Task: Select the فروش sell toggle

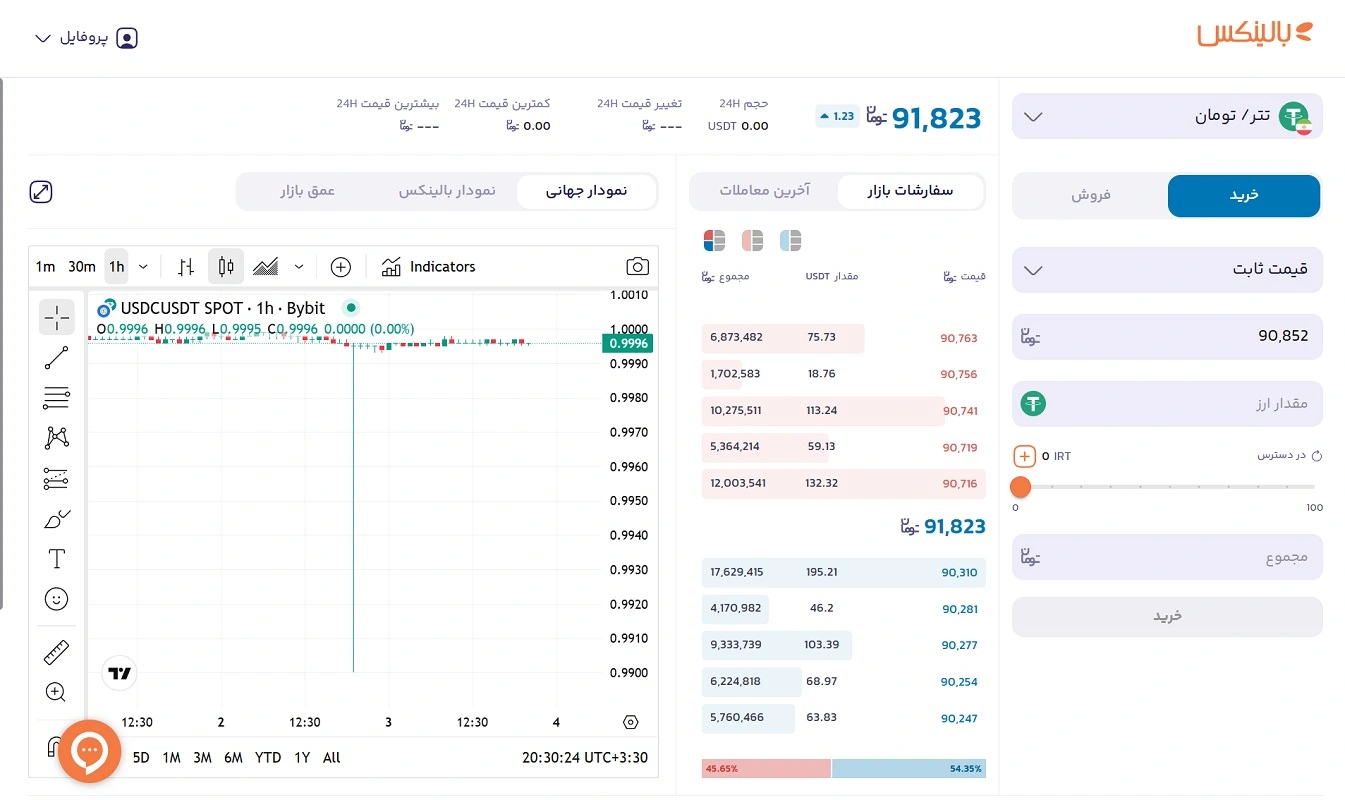Action: click(1091, 196)
